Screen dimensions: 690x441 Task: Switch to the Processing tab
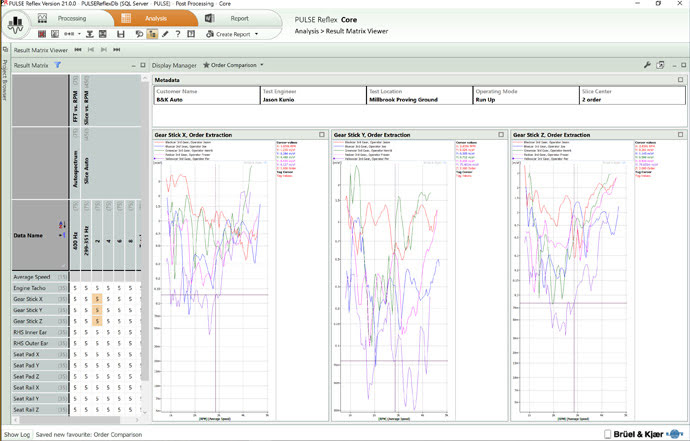72,18
